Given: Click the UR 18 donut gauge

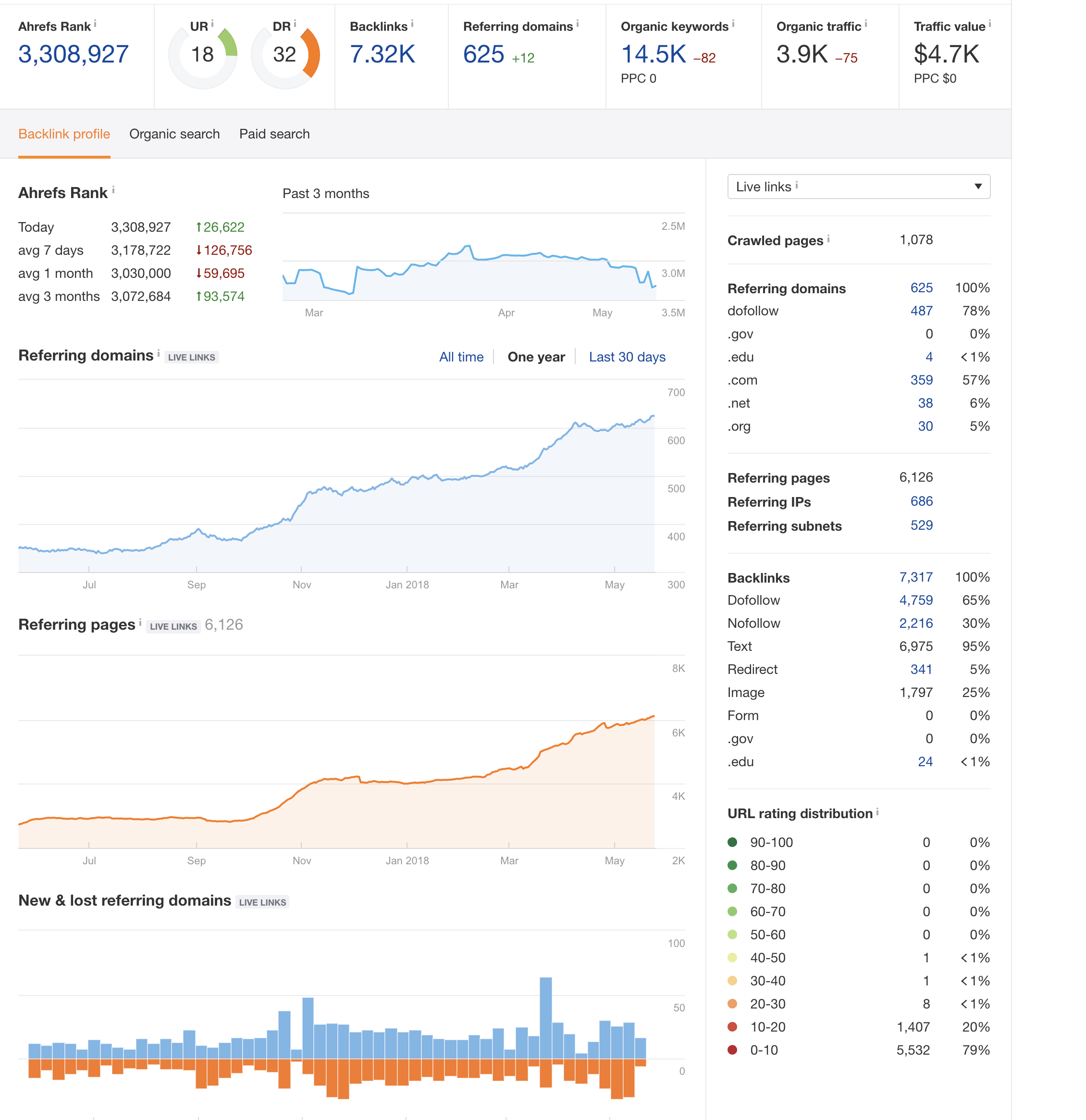Looking at the screenshot, I should point(202,55).
